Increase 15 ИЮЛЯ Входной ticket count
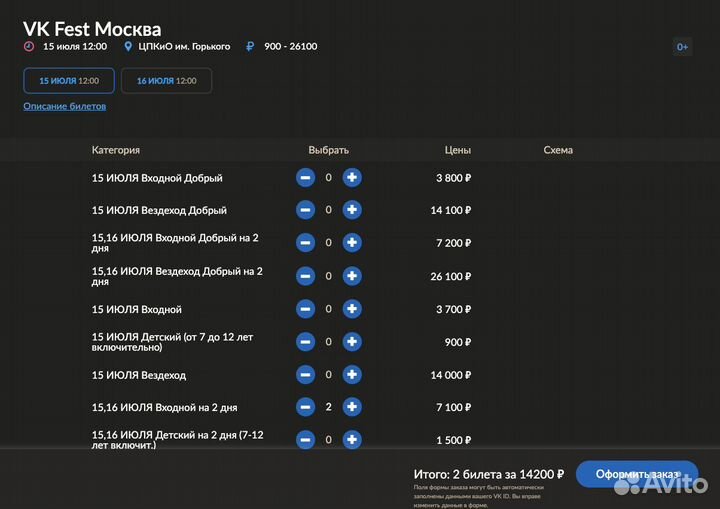The width and height of the screenshot is (720, 509). click(352, 309)
